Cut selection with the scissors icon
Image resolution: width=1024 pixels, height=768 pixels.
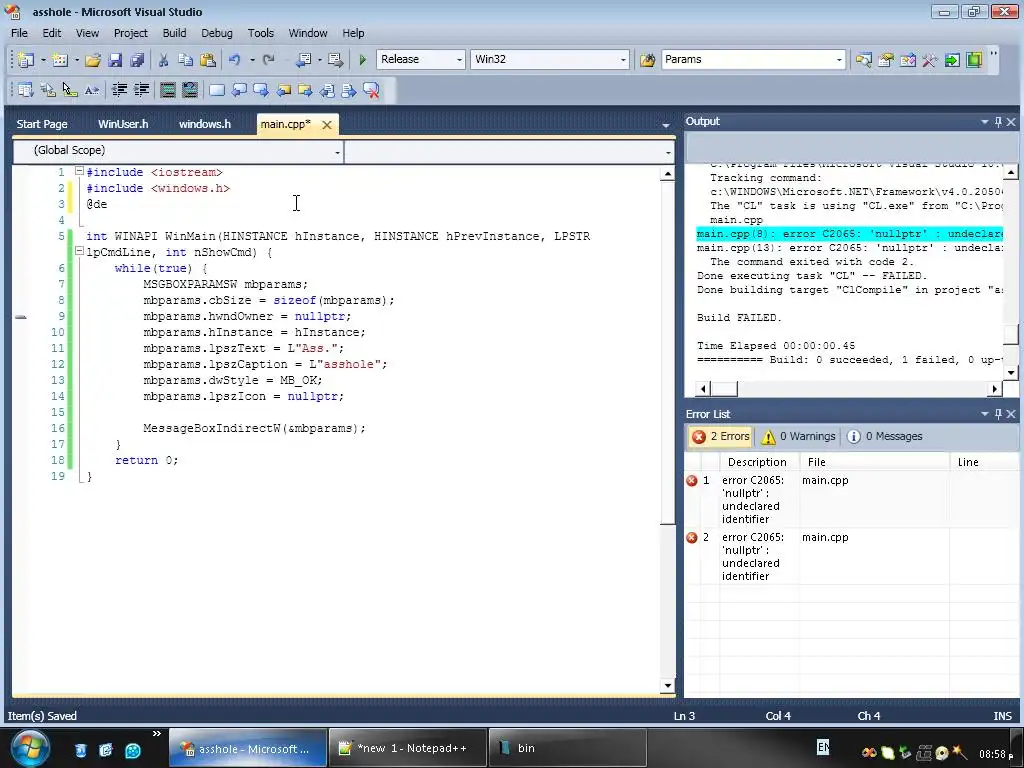point(163,60)
